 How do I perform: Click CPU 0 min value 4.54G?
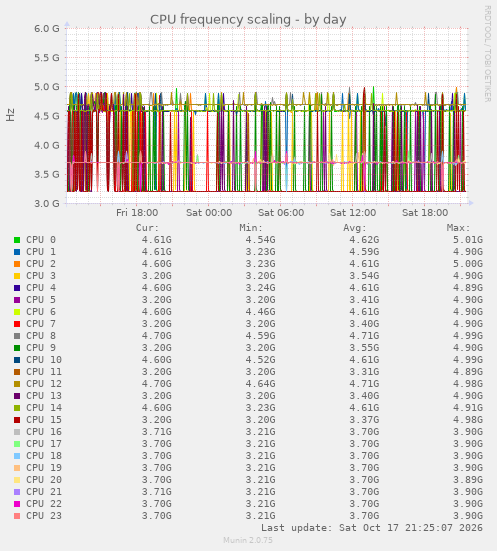tap(260, 240)
